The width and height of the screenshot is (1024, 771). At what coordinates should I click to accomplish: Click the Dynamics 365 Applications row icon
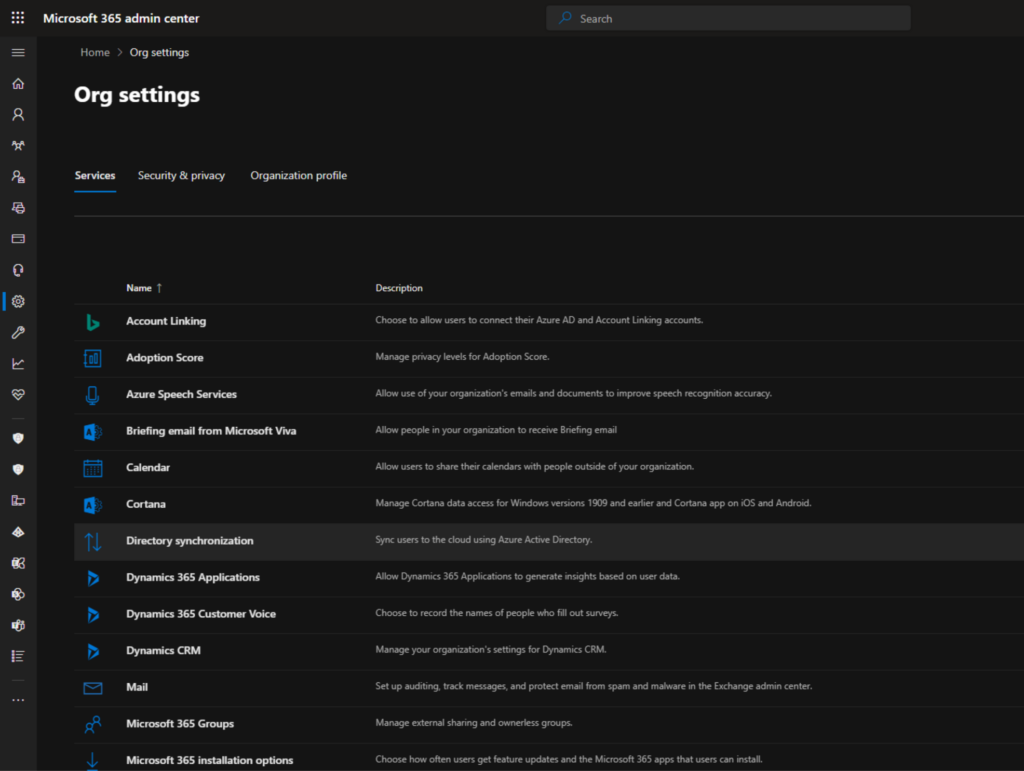pyautogui.click(x=93, y=578)
